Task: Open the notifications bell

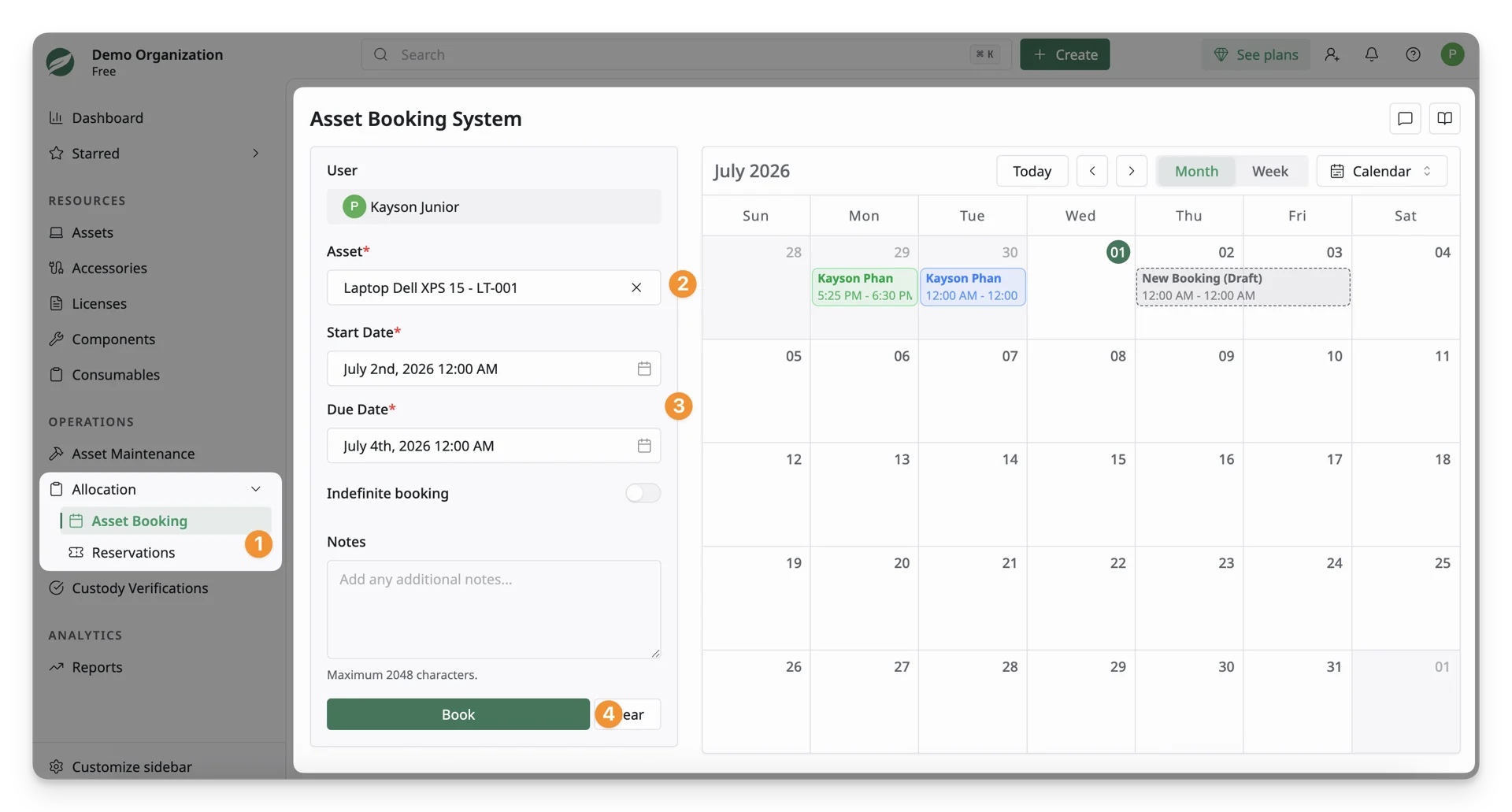Action: click(1372, 54)
